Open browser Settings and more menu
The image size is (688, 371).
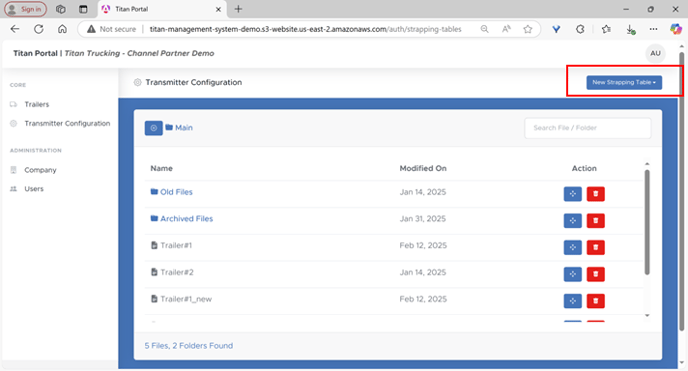point(653,29)
